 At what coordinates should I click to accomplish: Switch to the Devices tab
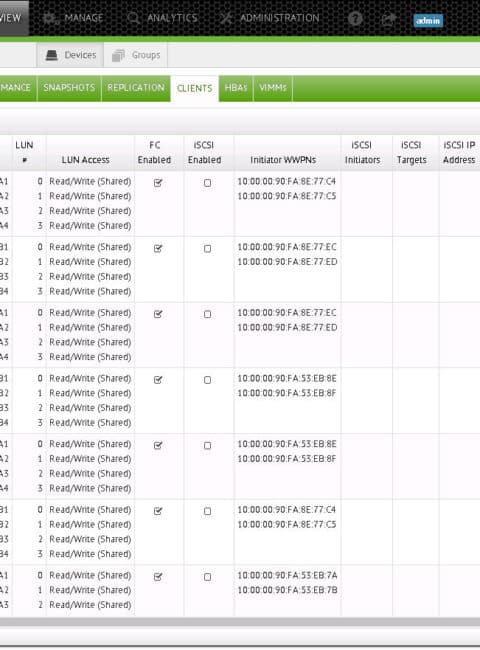(x=70, y=55)
